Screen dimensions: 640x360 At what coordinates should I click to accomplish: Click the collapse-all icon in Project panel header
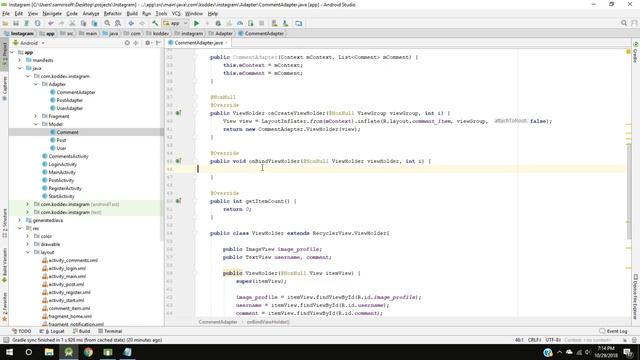[136, 43]
